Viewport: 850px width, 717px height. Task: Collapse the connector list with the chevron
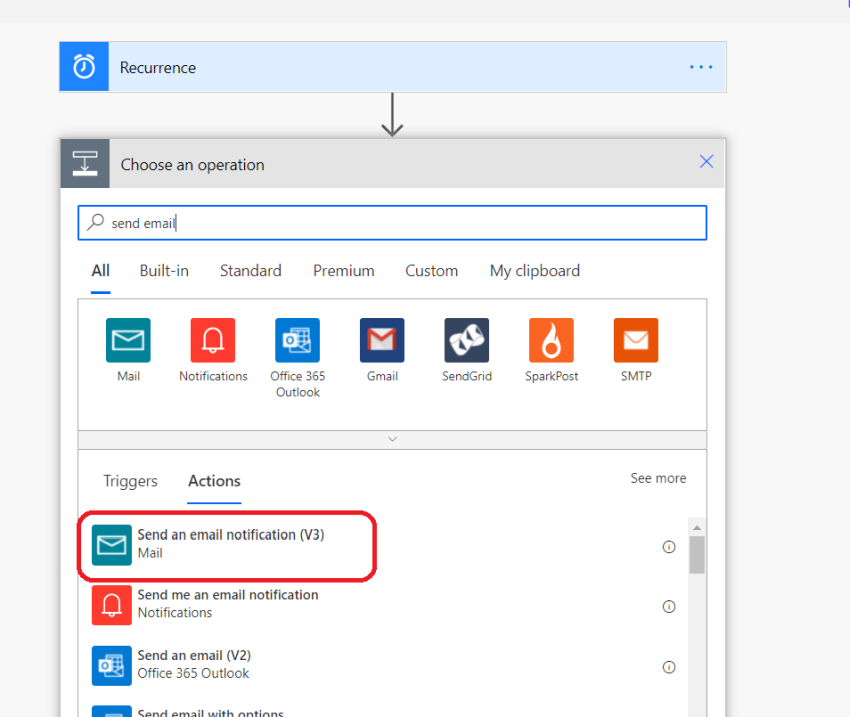(392, 438)
